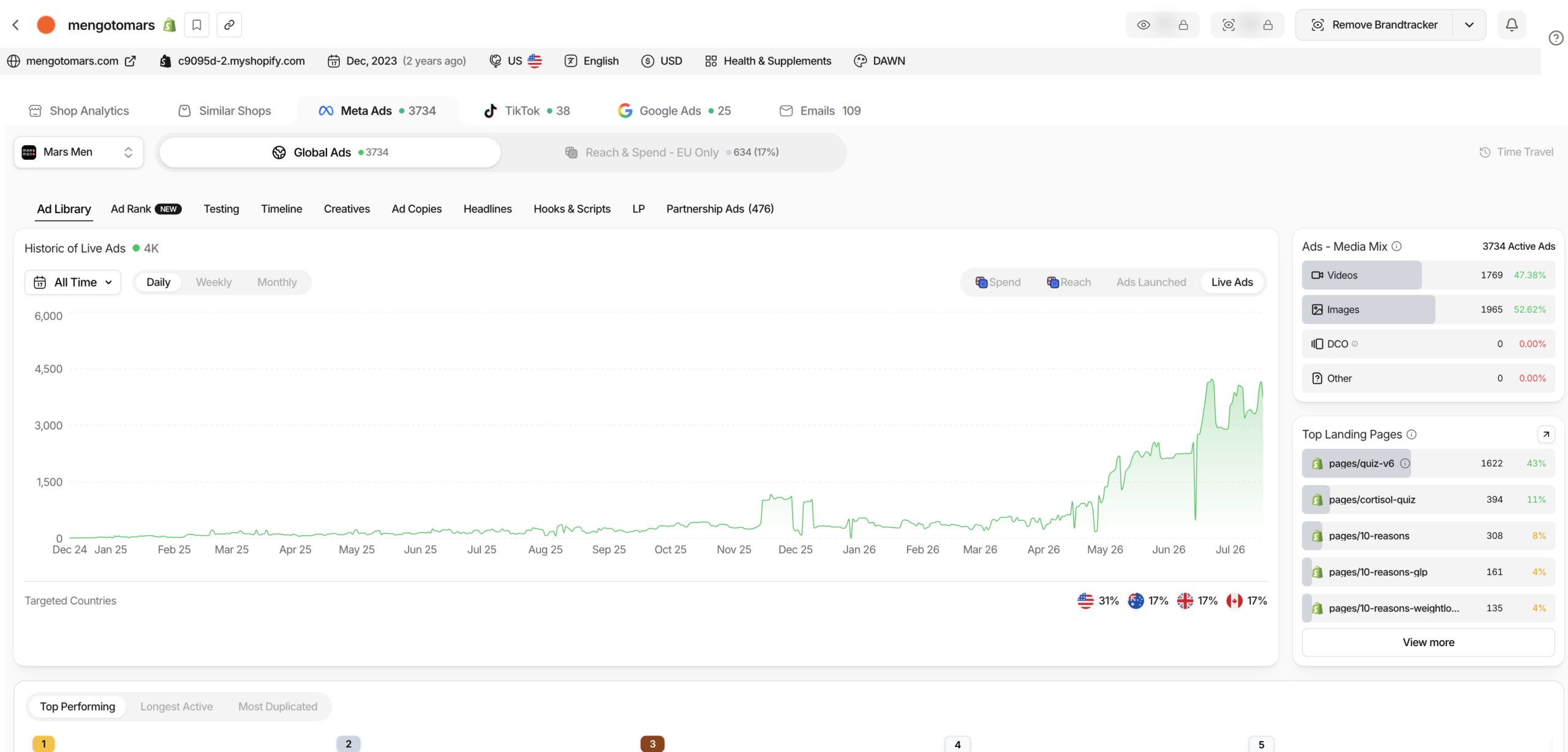
Task: Click the DCO media mix row
Action: point(1428,344)
